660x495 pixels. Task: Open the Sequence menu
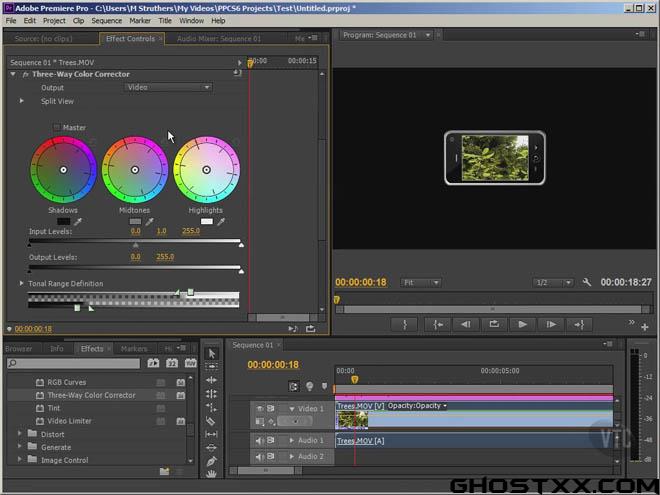coord(106,21)
